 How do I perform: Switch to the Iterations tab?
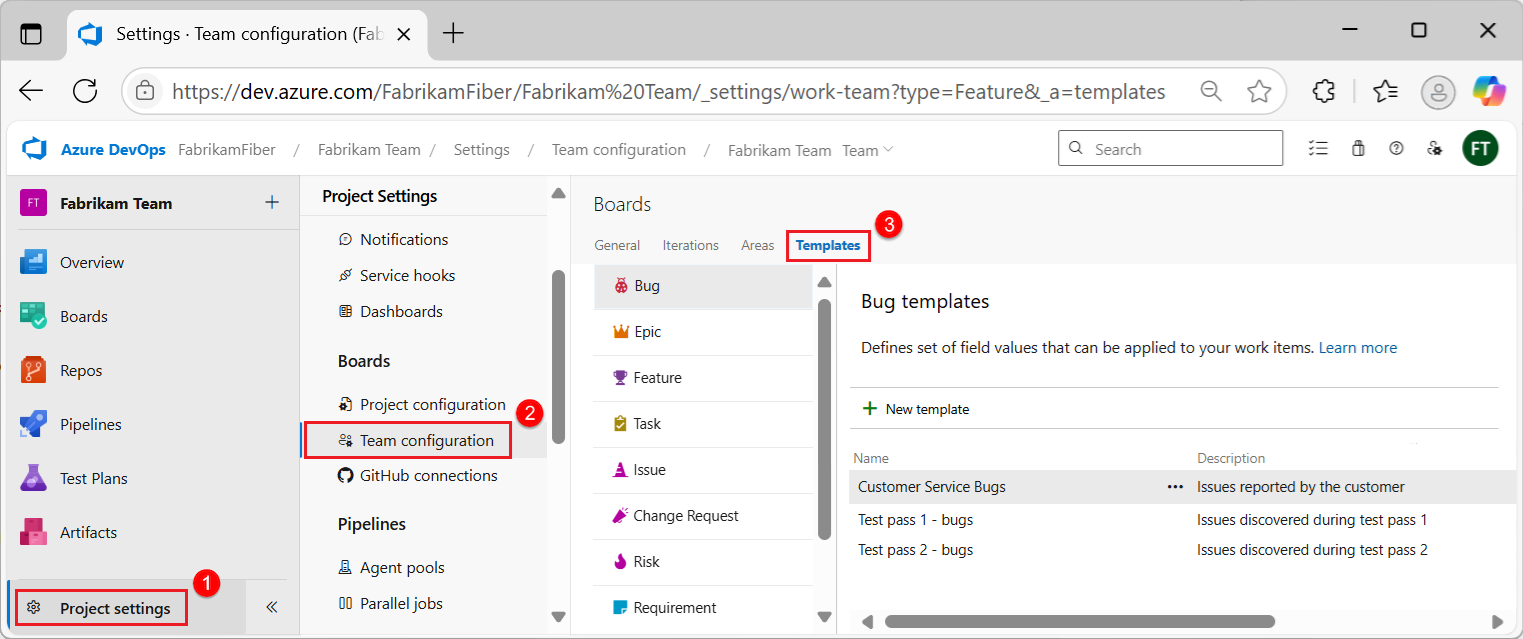tap(690, 245)
